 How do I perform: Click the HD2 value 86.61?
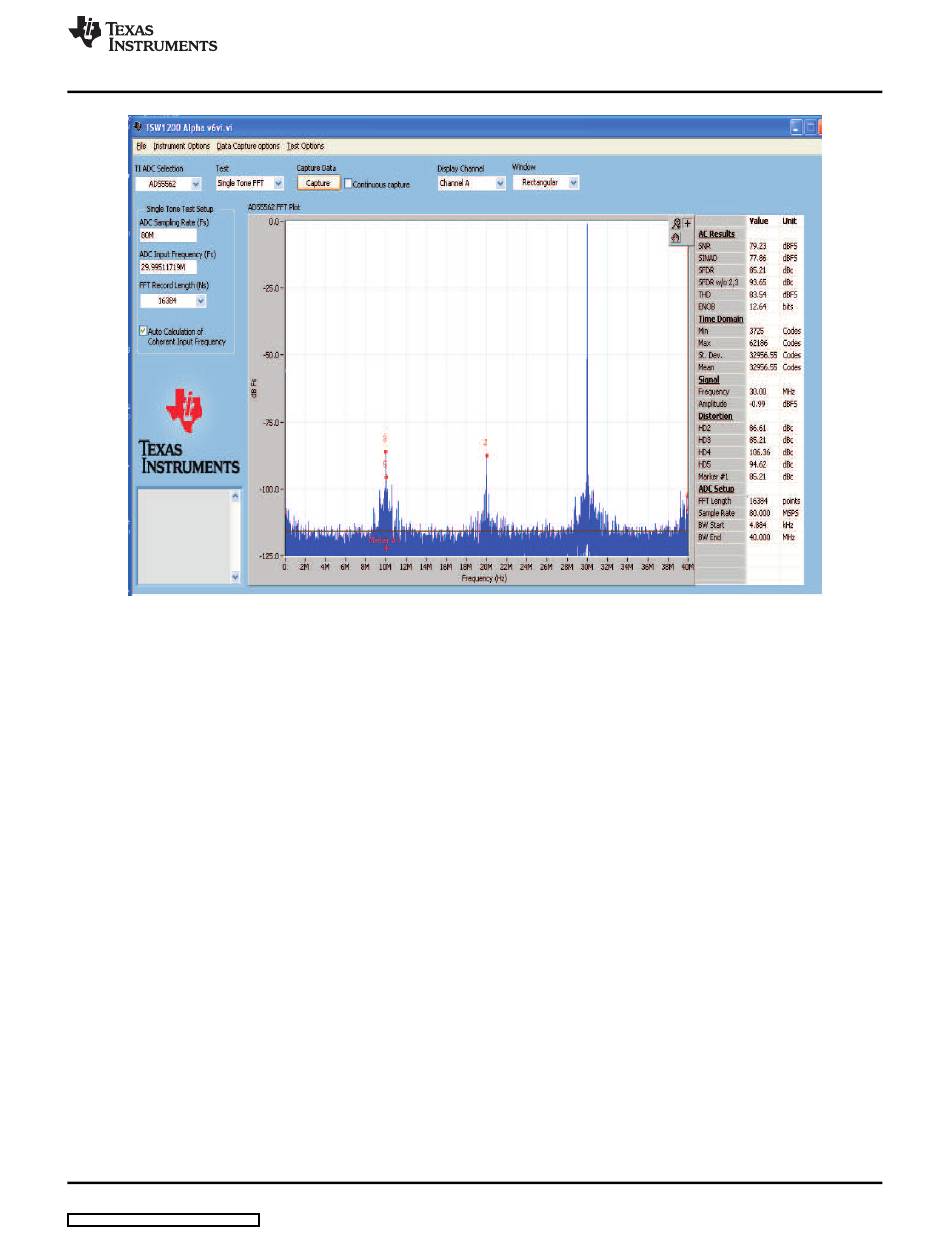point(758,428)
